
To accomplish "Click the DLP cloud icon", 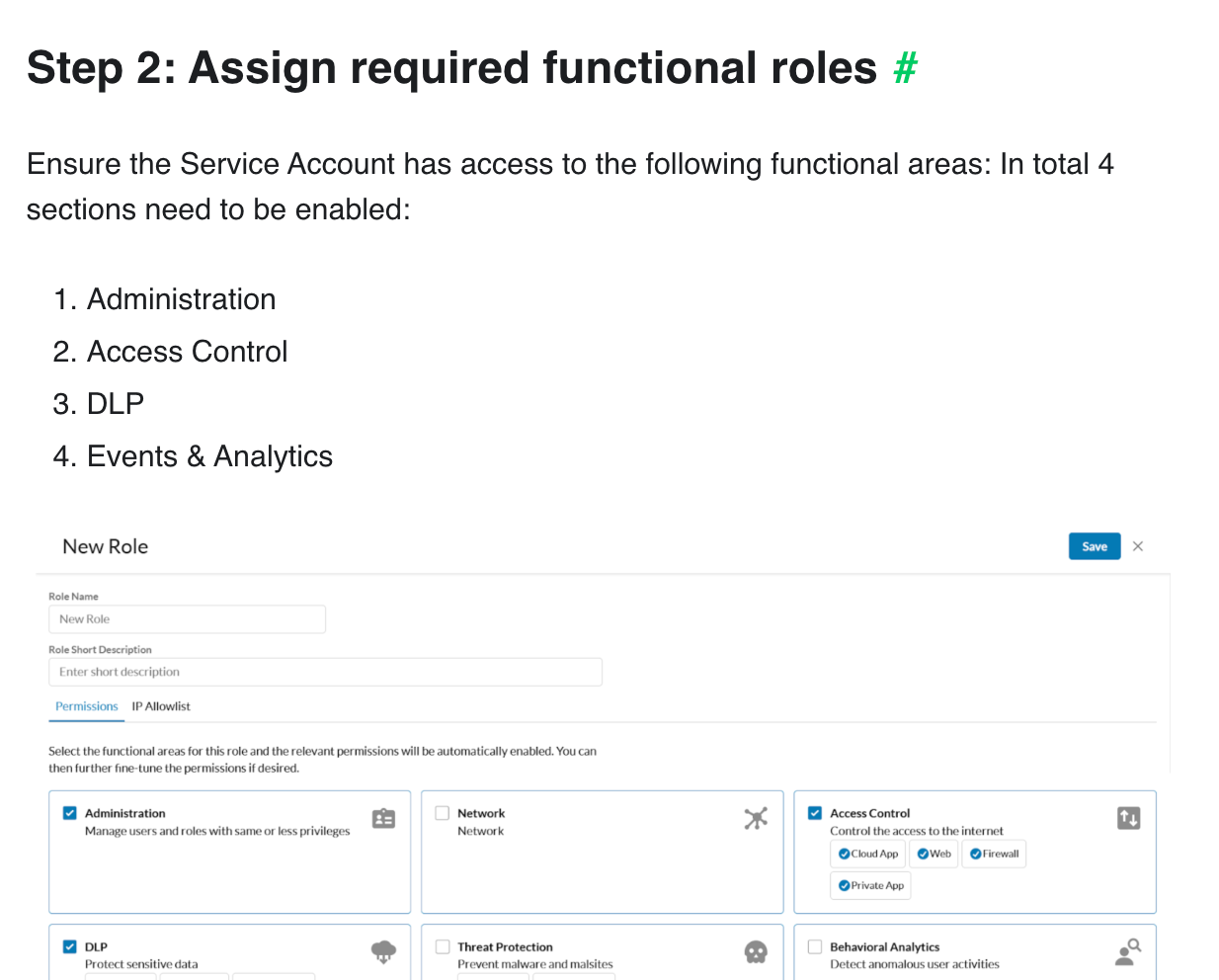I will pyautogui.click(x=383, y=951).
